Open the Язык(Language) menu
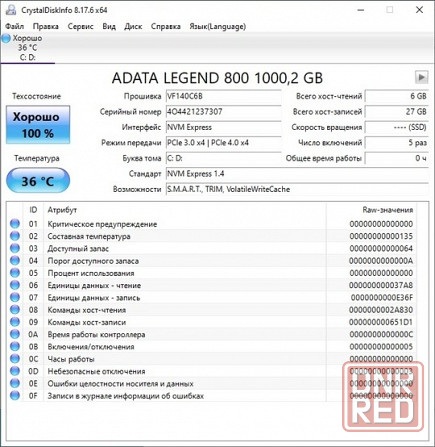 pos(218,26)
